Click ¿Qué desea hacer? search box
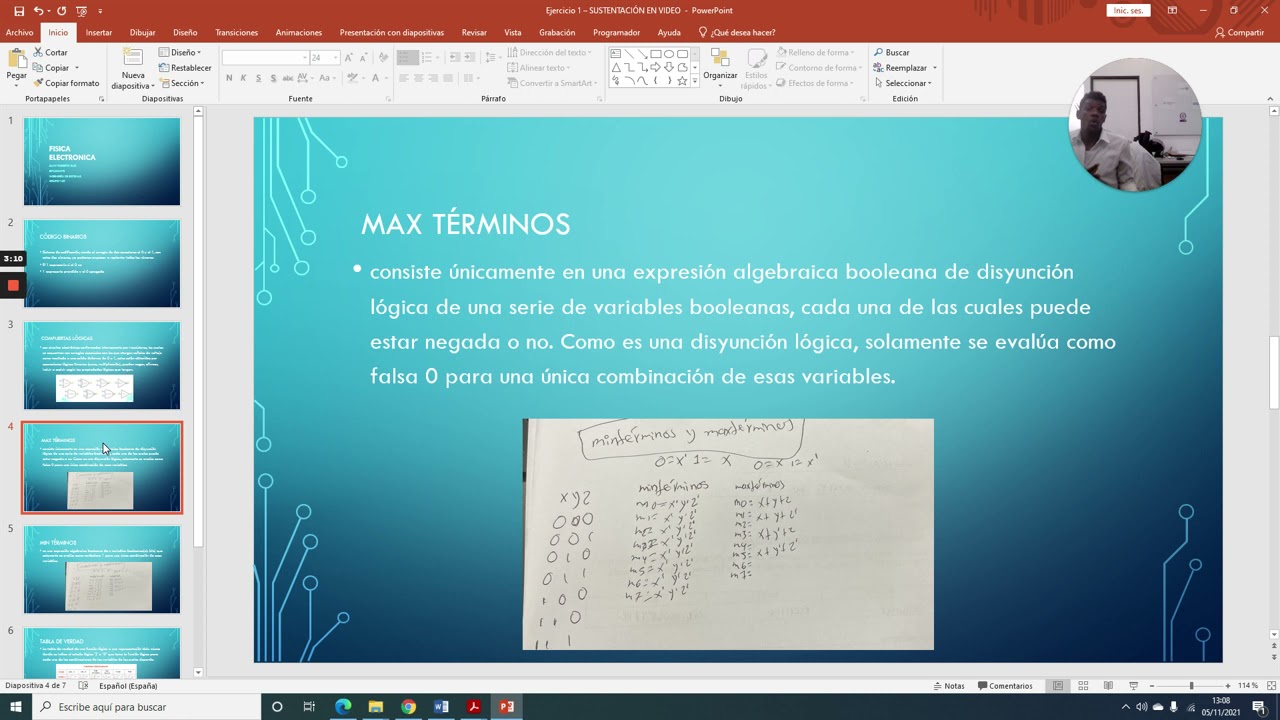The height and width of the screenshot is (720, 1280). click(x=737, y=32)
